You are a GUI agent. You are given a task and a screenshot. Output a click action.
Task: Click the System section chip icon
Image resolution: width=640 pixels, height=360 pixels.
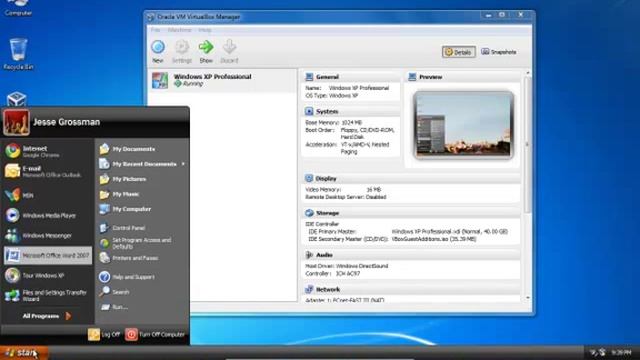pos(309,111)
